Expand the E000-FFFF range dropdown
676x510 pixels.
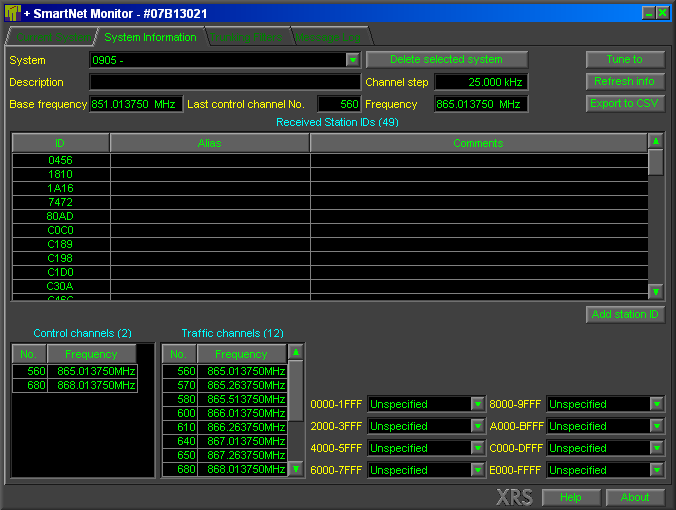657,470
